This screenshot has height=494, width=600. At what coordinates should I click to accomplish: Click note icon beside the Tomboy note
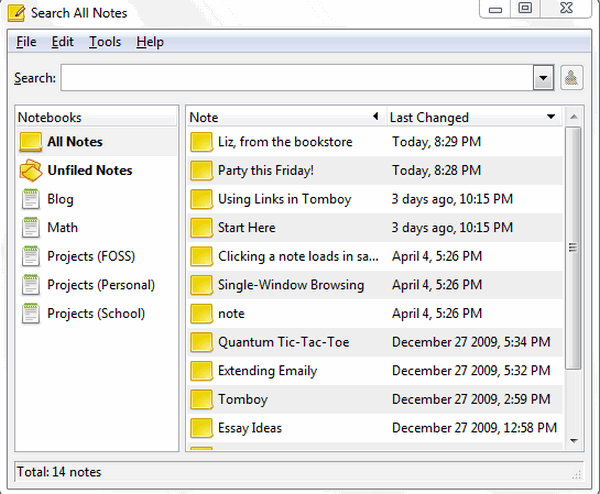pyautogui.click(x=201, y=399)
